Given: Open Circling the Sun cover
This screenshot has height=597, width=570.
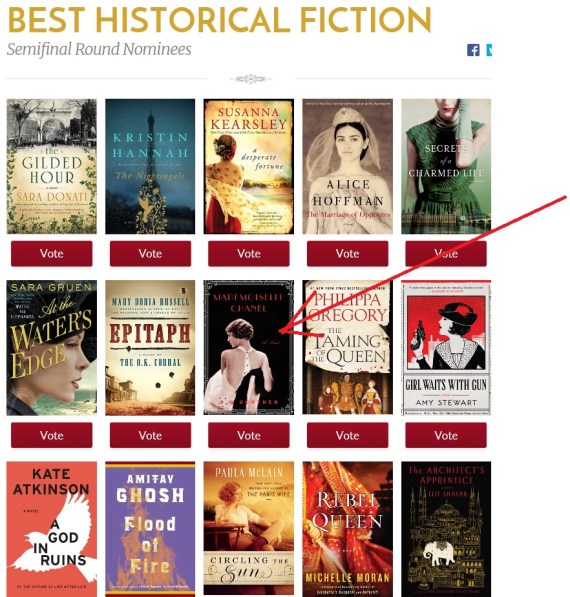Looking at the screenshot, I should (x=249, y=528).
